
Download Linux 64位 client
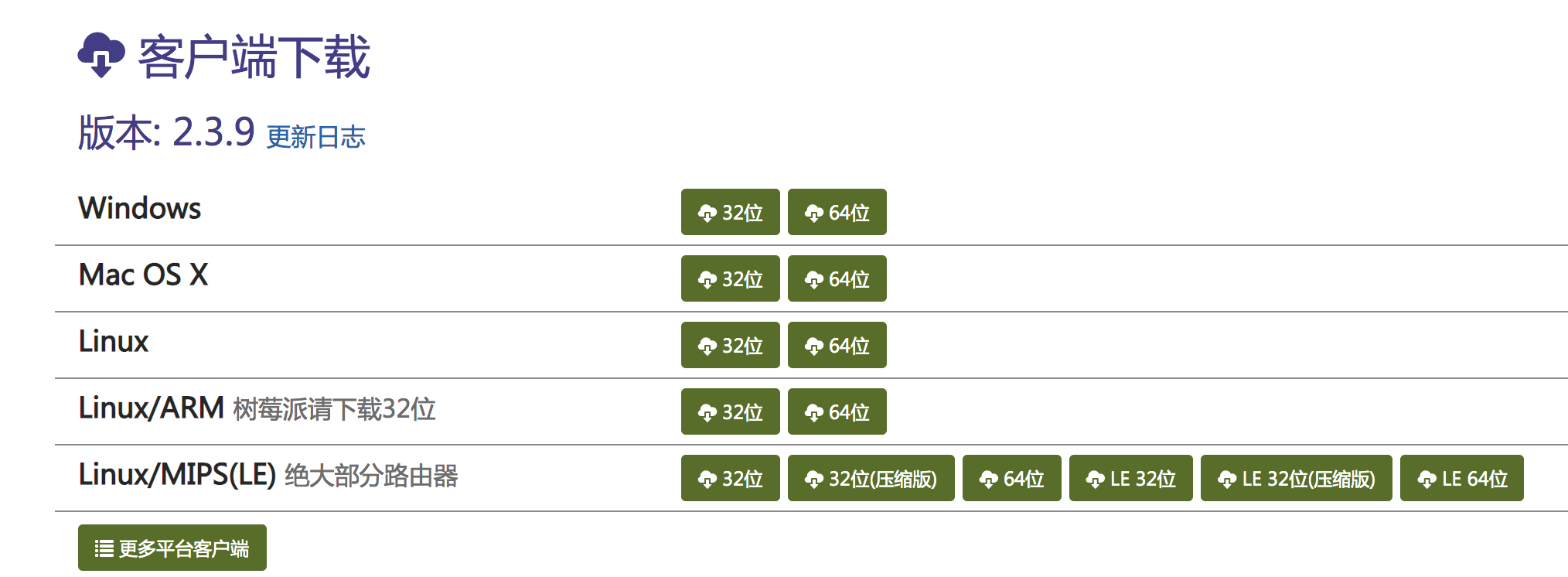coord(837,345)
